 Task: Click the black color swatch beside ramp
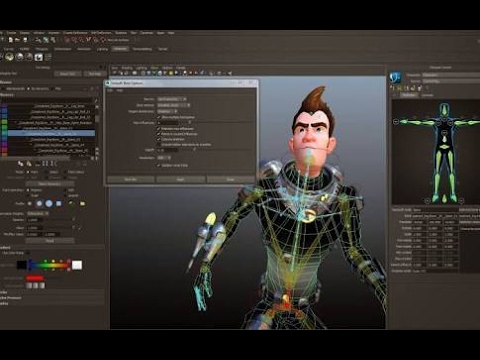(x=22, y=265)
